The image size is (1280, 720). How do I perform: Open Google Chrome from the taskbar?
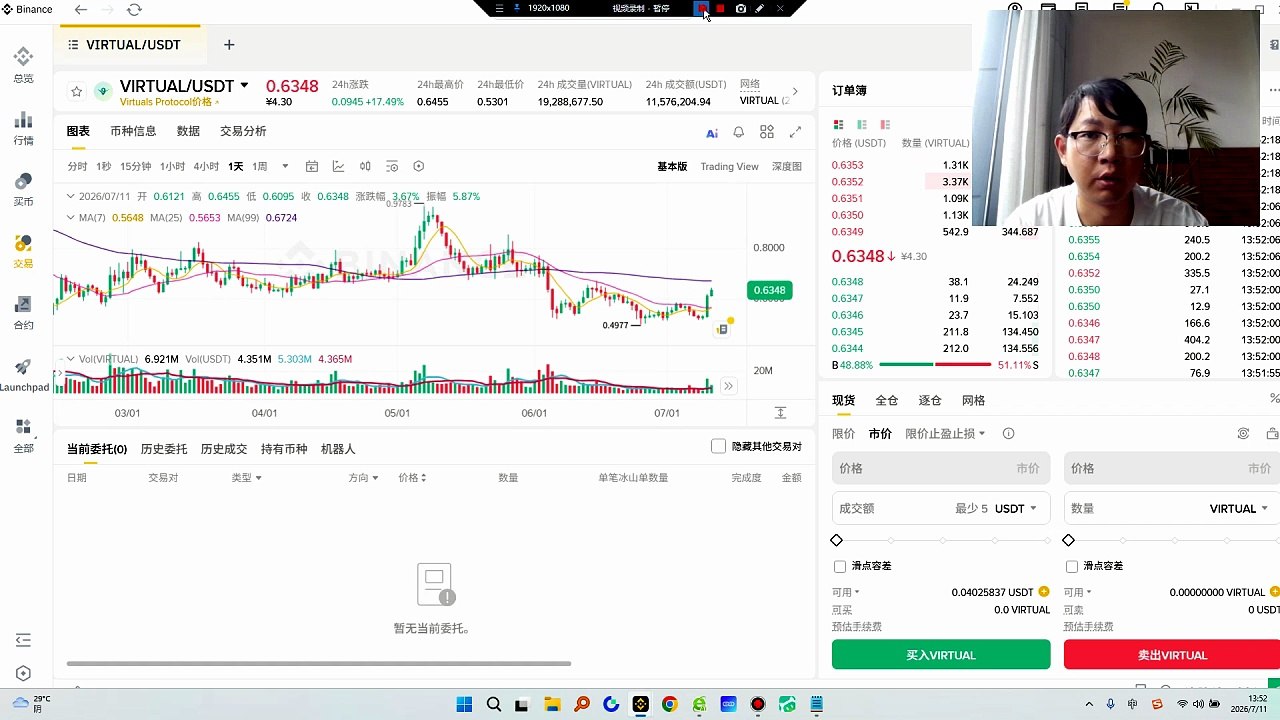669,705
